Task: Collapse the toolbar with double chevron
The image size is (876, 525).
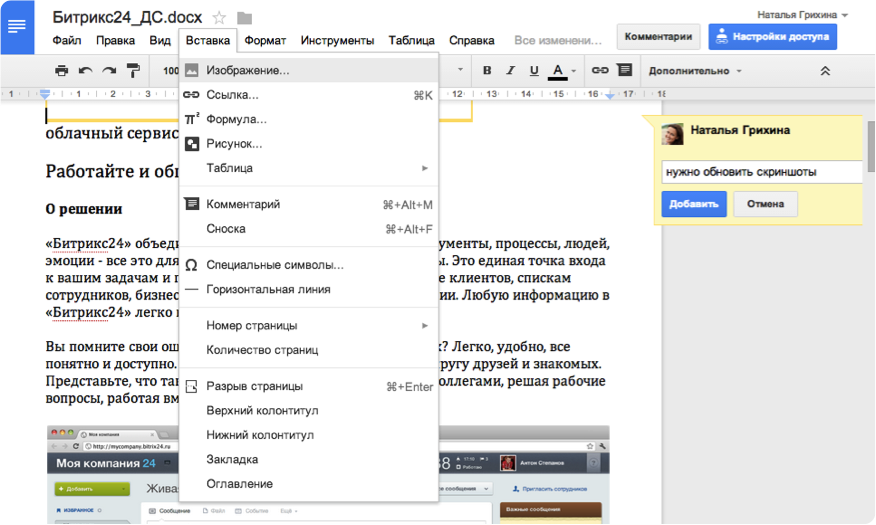Action: coord(825,71)
